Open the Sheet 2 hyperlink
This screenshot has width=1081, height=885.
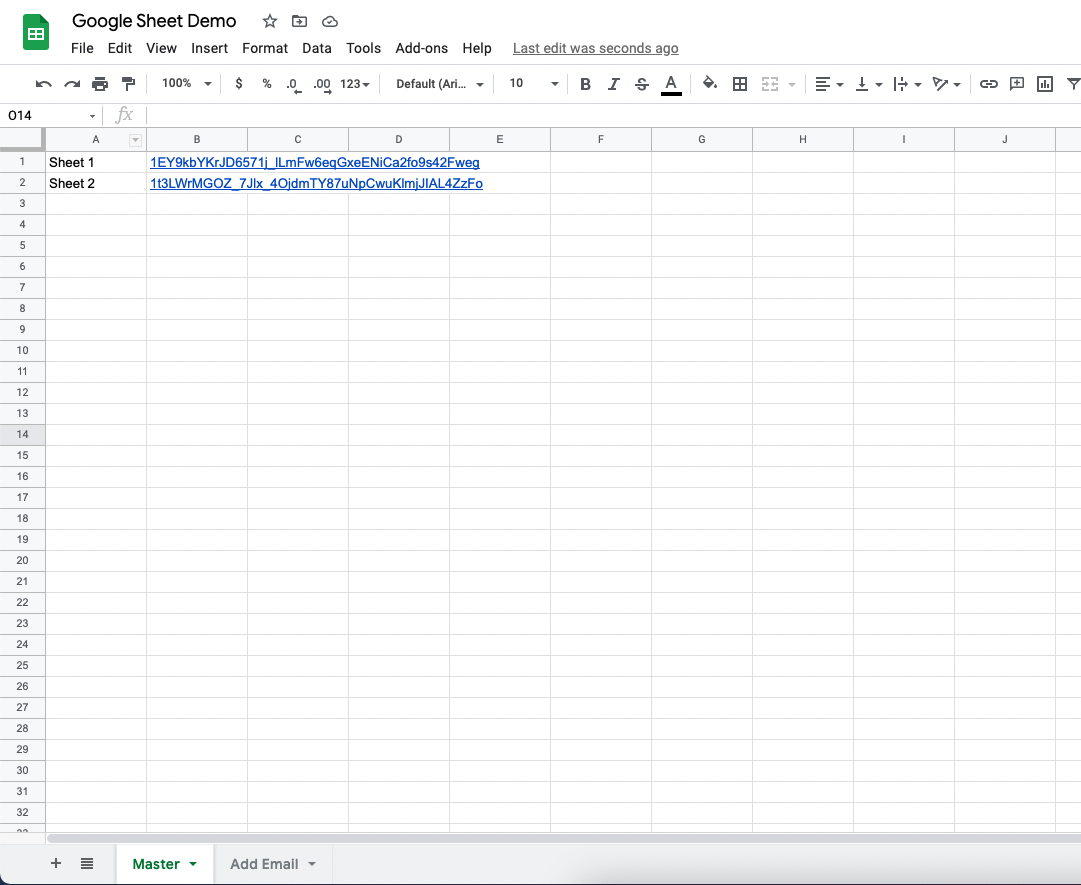316,183
